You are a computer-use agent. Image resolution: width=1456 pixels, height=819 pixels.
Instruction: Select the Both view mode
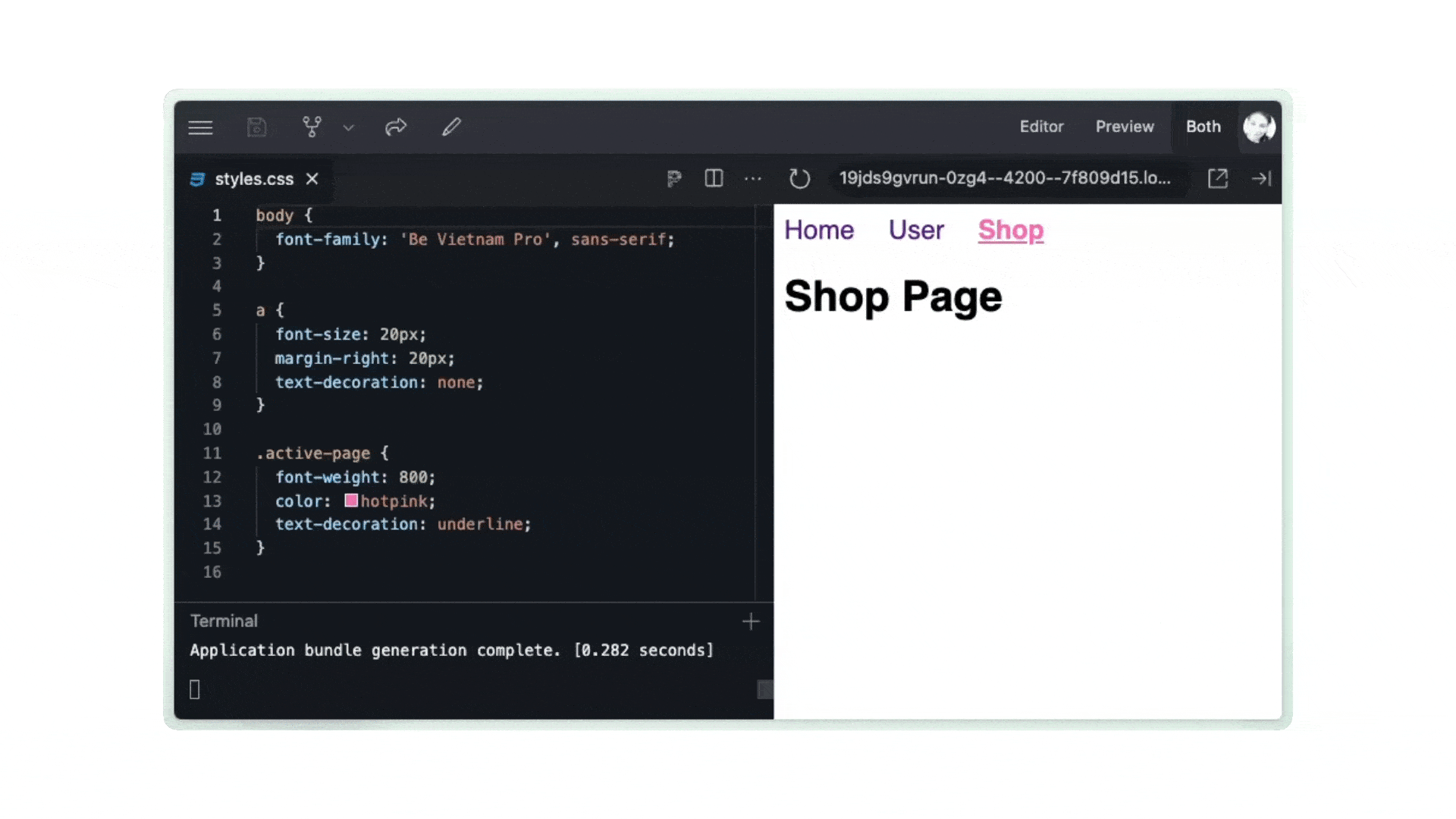pos(1203,127)
